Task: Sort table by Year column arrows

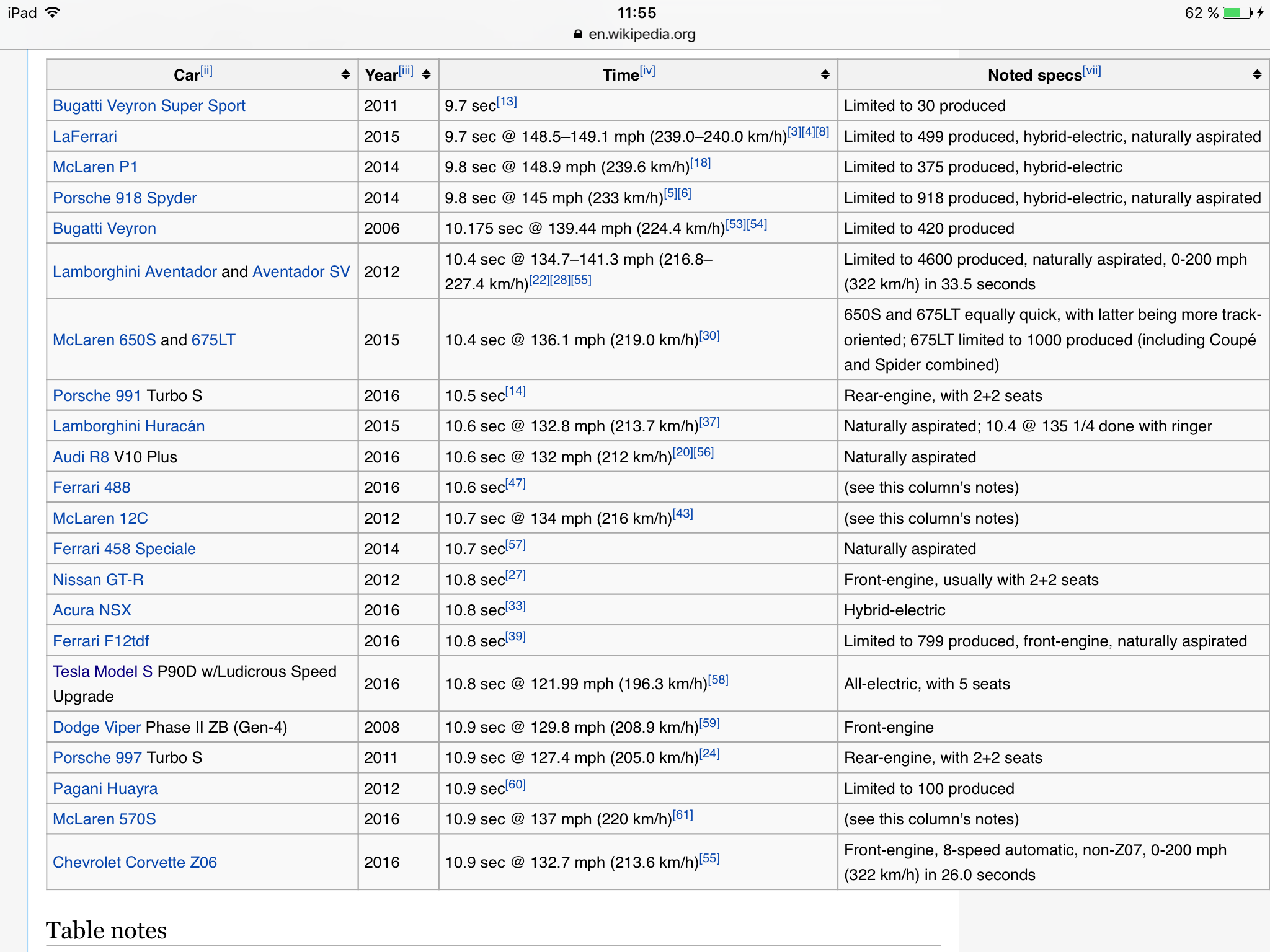Action: pyautogui.click(x=426, y=75)
